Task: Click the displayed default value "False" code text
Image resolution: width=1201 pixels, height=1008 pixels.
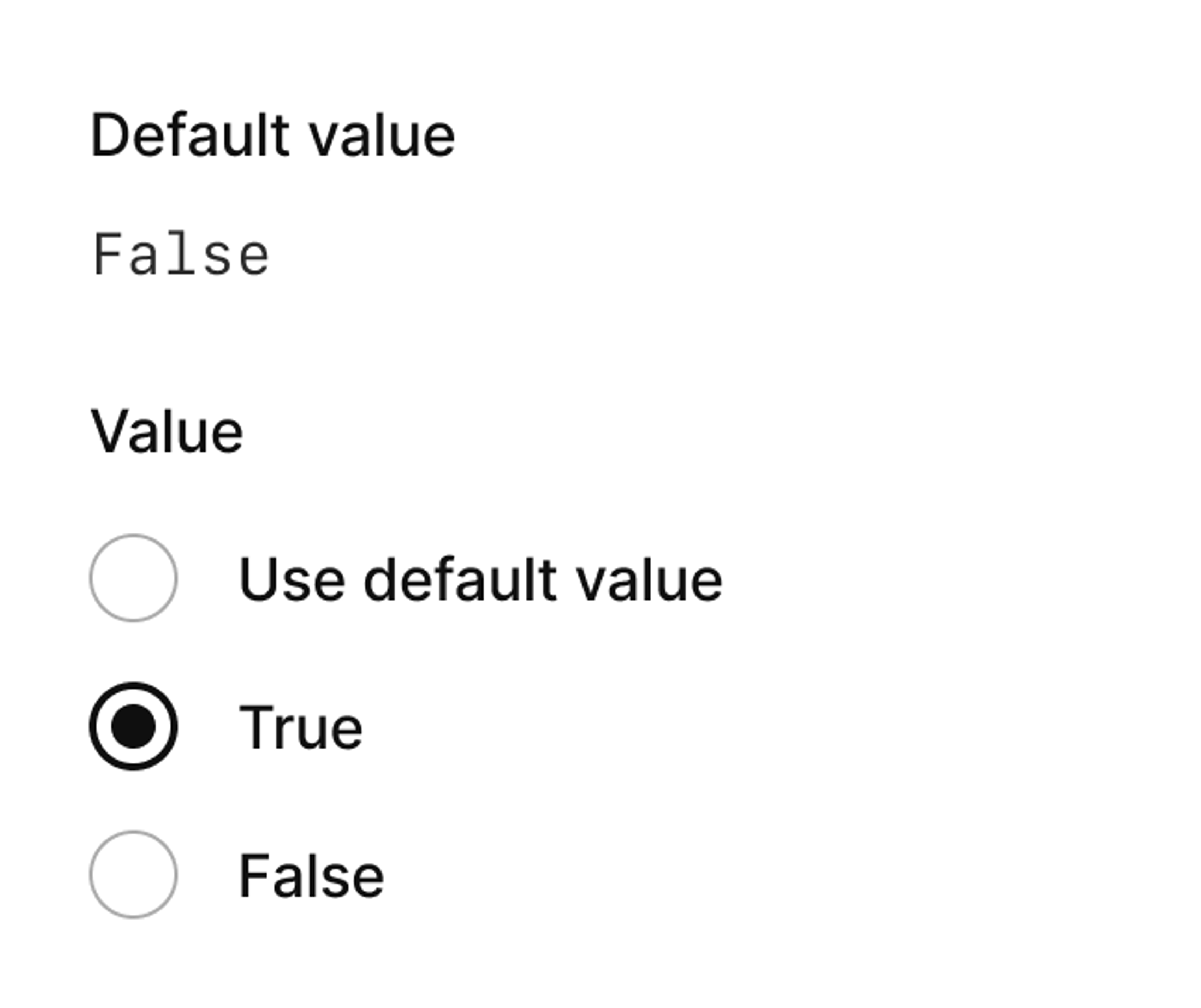Action: pyautogui.click(x=181, y=254)
